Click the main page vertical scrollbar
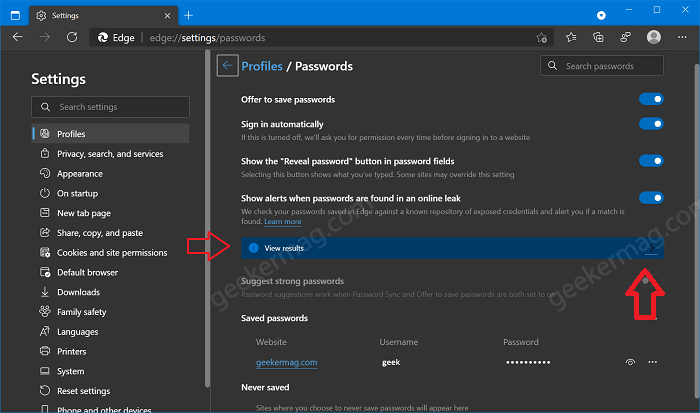 697,231
